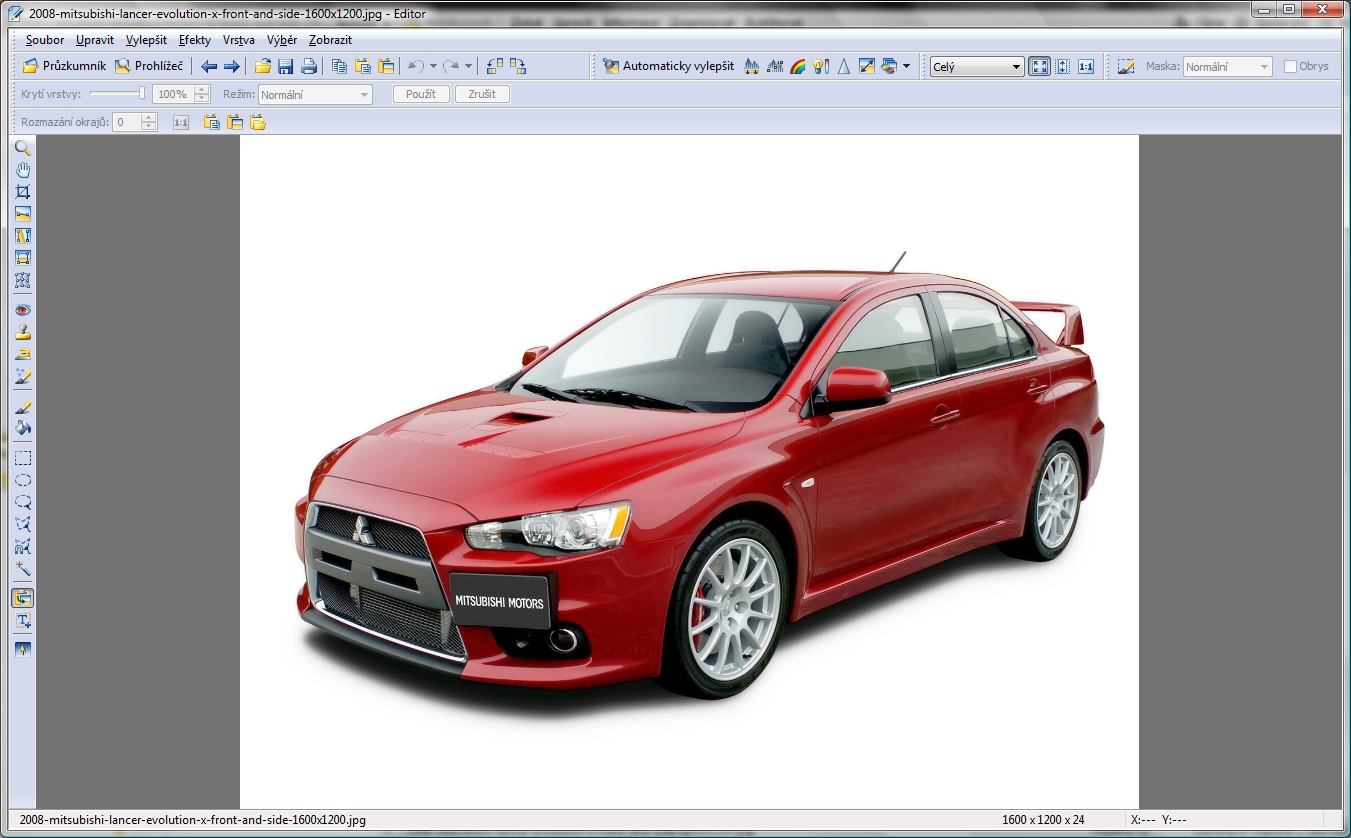Image resolution: width=1351 pixels, height=838 pixels.
Task: Pick the red-eye removal tool
Action: (22, 310)
